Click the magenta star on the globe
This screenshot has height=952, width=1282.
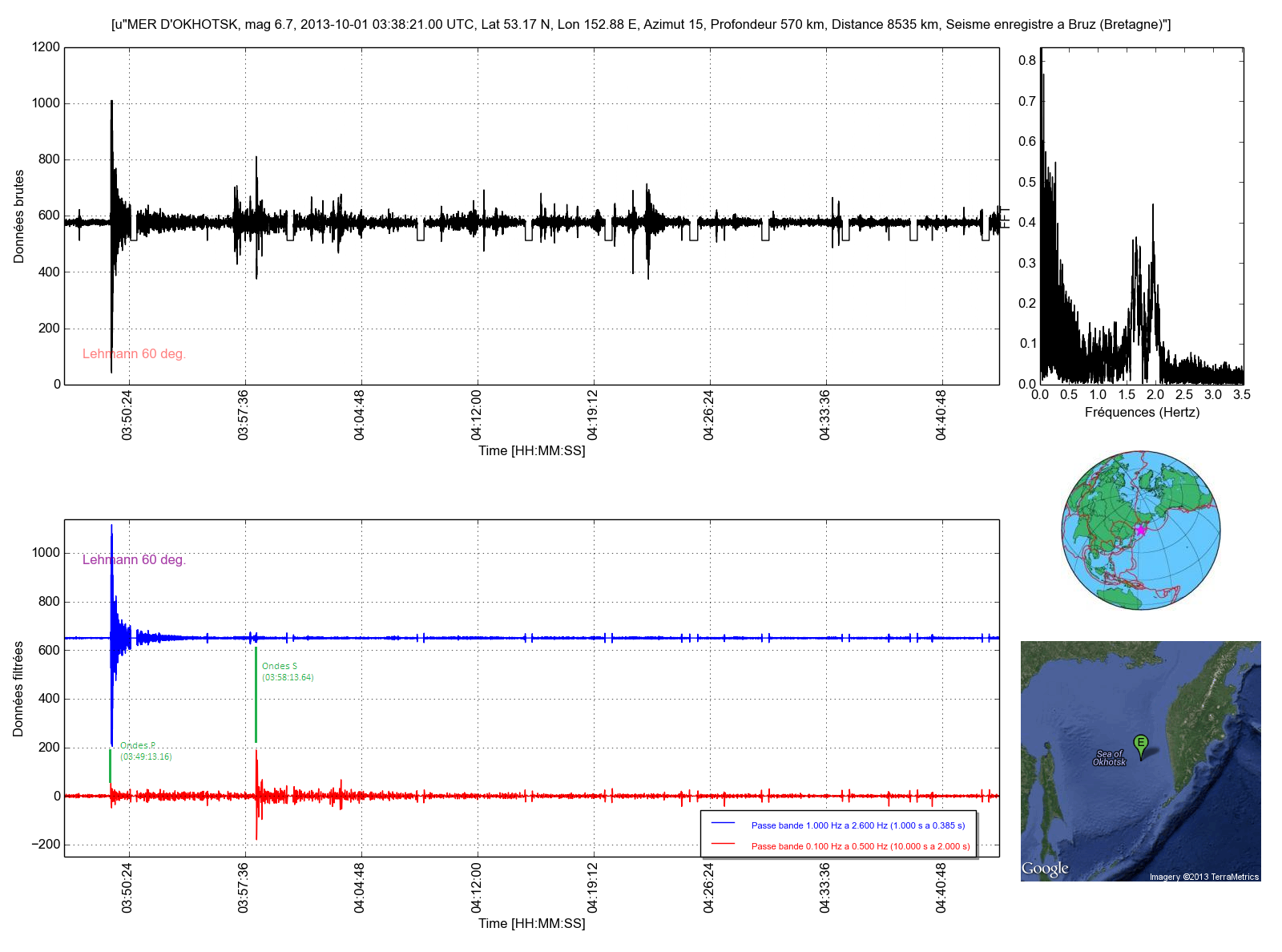tap(1141, 530)
